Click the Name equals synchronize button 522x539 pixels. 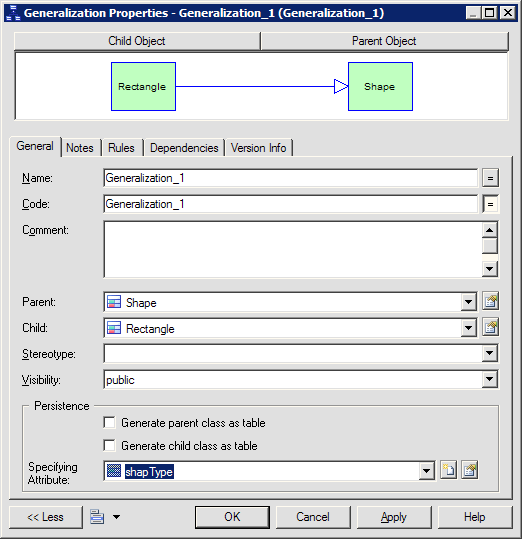pyautogui.click(x=490, y=178)
